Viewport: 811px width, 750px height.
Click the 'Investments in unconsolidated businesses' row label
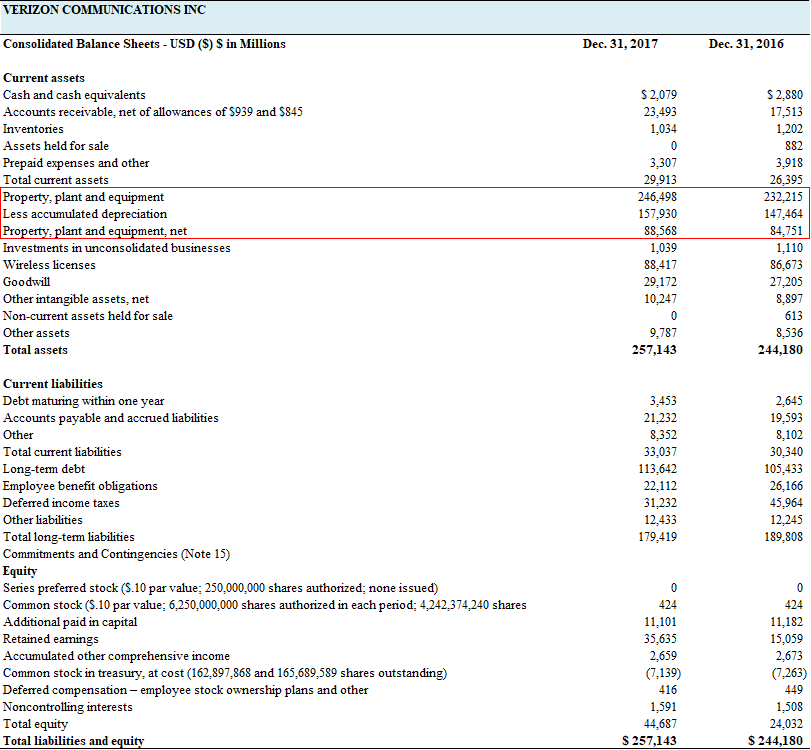(x=117, y=248)
